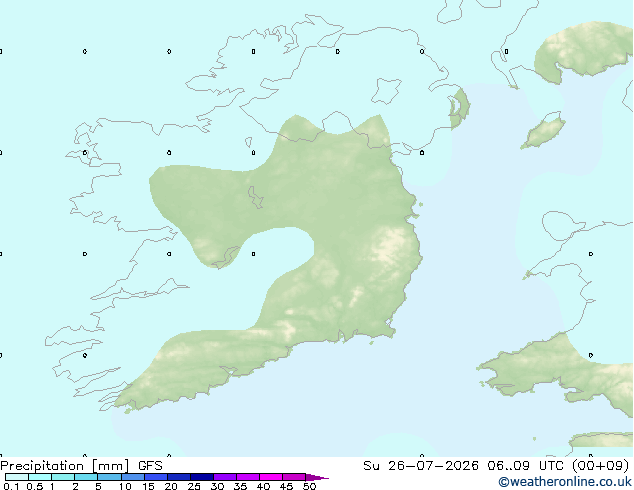The height and width of the screenshot is (490, 634).
Task: Click the '(00+09)' forecast offset text
Action: pos(601,466)
